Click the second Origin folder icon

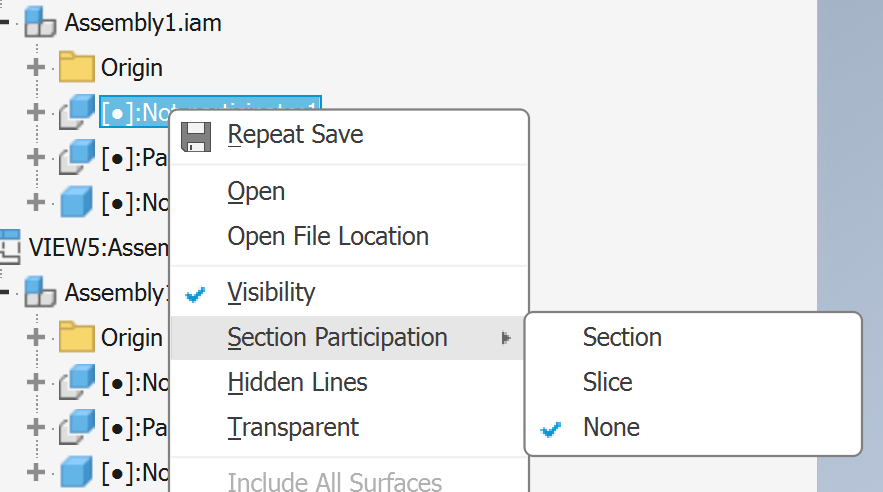coord(76,338)
